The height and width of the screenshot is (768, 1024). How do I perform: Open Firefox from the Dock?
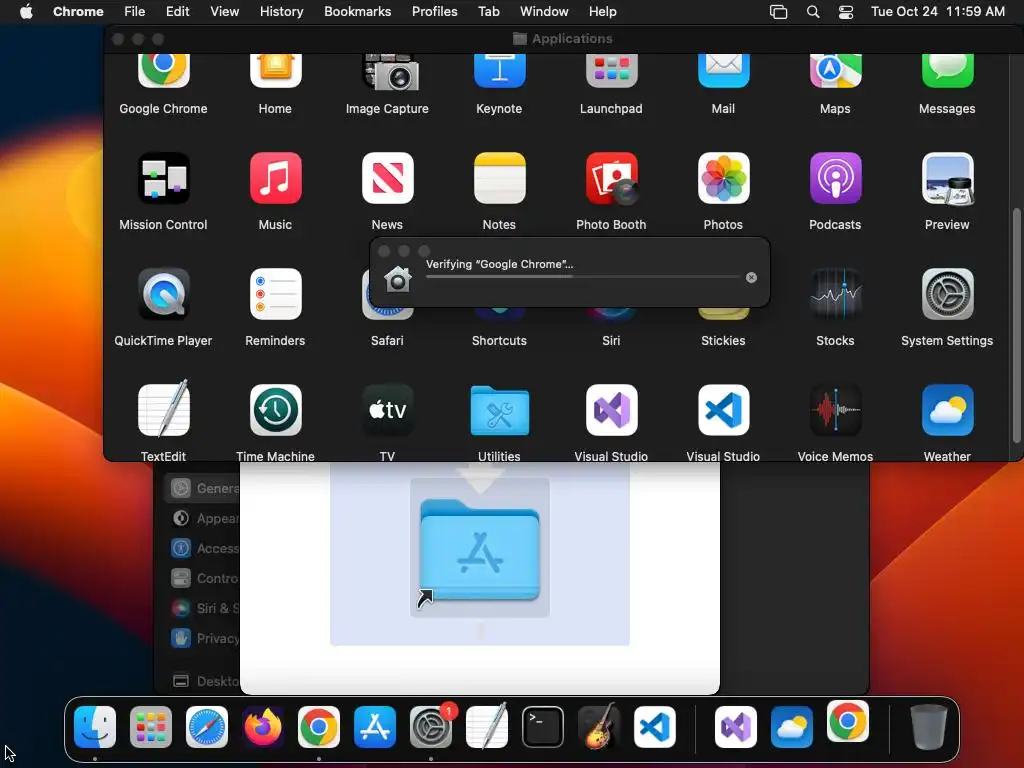263,727
